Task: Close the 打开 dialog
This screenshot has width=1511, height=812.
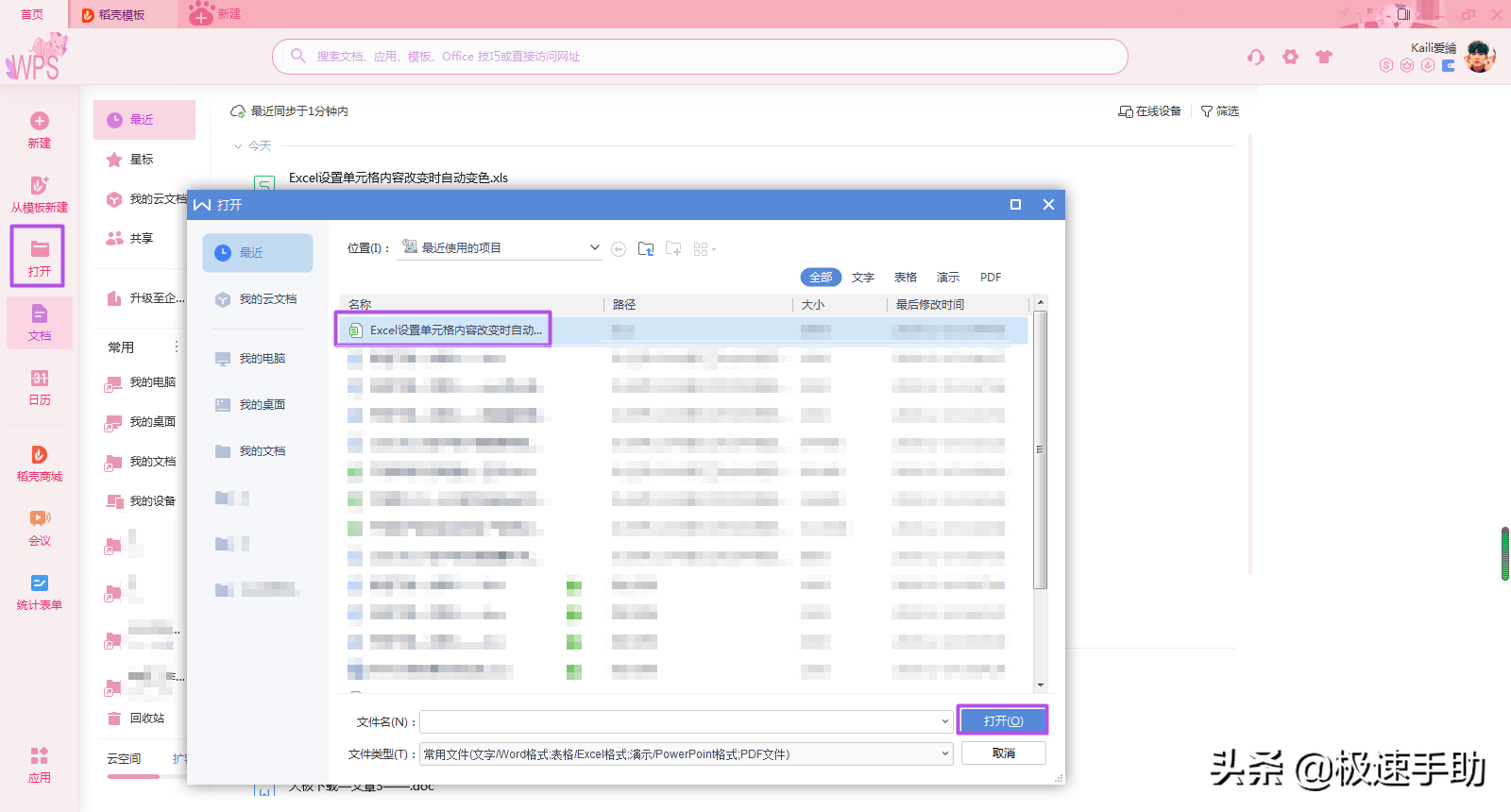Action: [x=1048, y=204]
